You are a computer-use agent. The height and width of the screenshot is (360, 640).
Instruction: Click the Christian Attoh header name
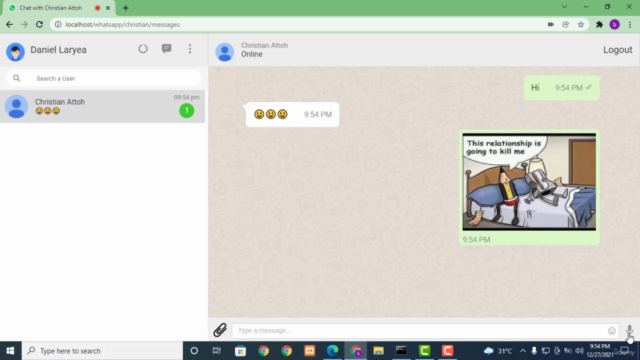point(264,45)
